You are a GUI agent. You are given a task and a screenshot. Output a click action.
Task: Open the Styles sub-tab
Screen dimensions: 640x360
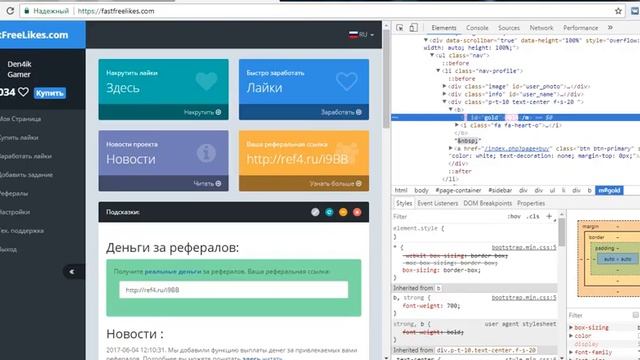[404, 203]
